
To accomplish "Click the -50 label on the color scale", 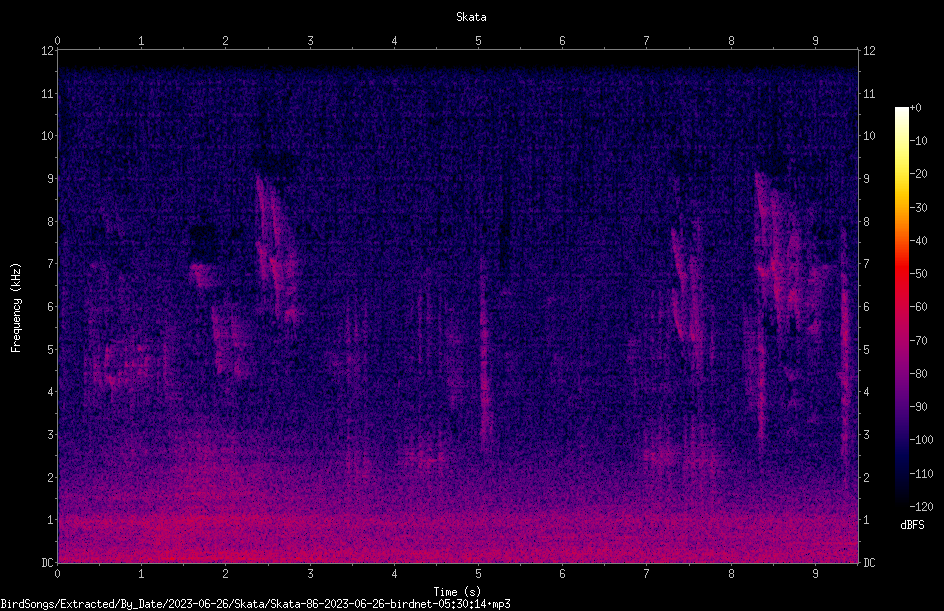I will (919, 274).
